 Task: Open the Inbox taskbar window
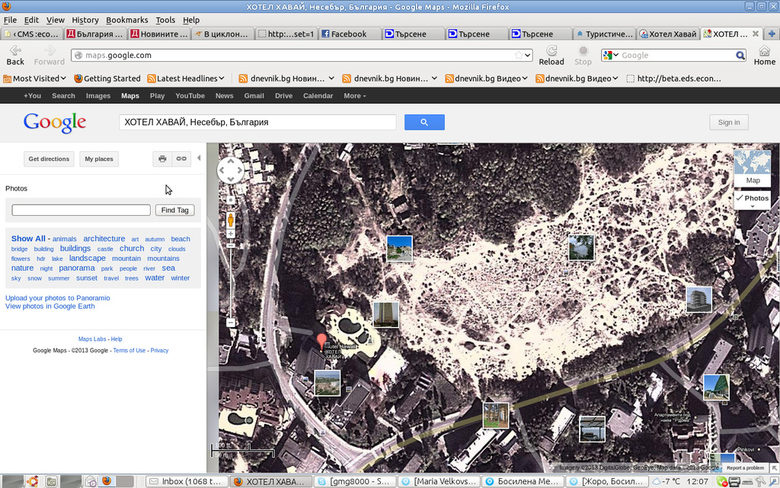186,481
